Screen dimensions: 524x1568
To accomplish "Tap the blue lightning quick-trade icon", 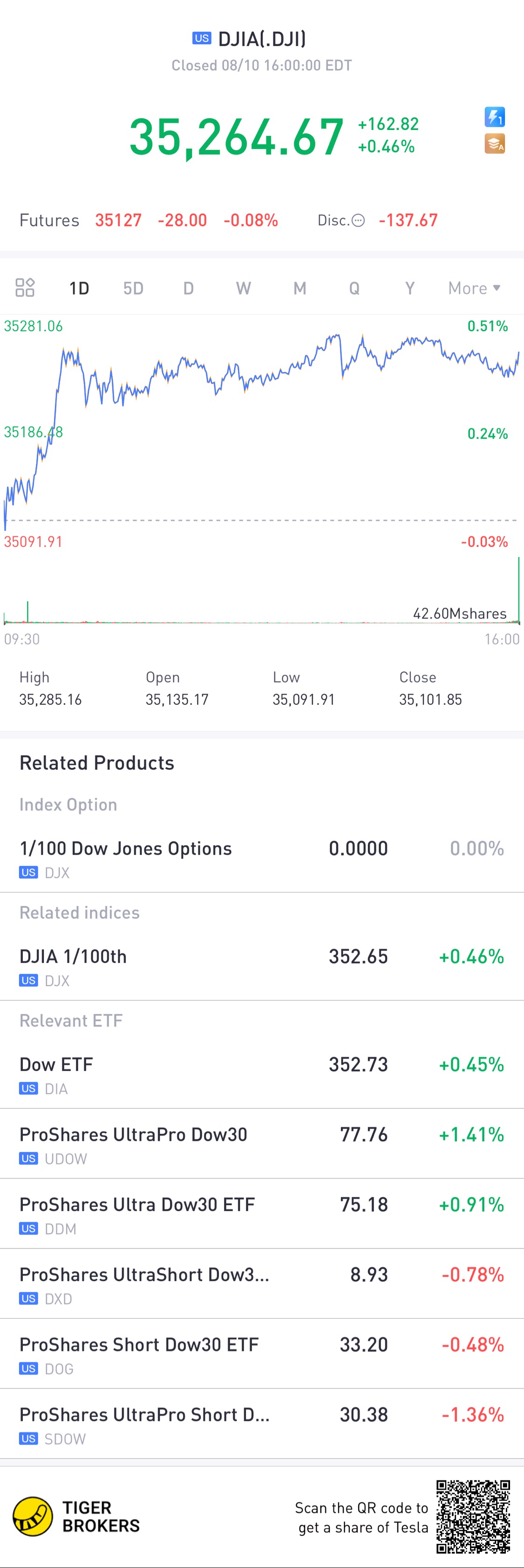I will [494, 116].
